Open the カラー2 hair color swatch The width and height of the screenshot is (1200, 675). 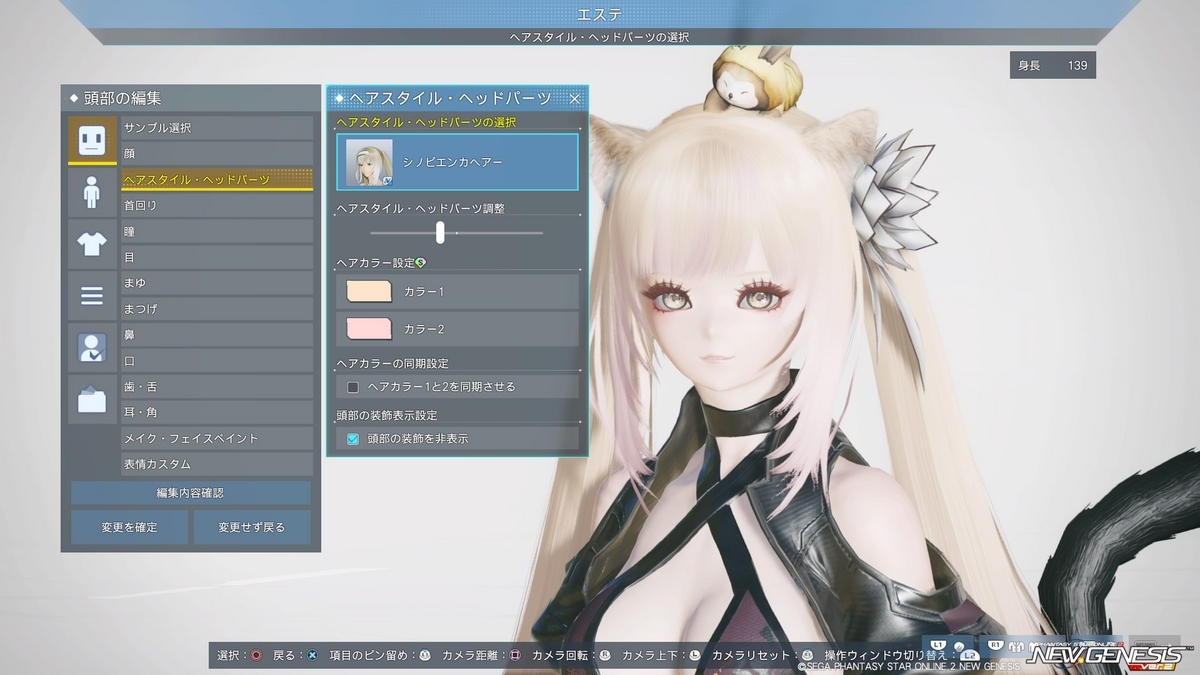[368, 328]
